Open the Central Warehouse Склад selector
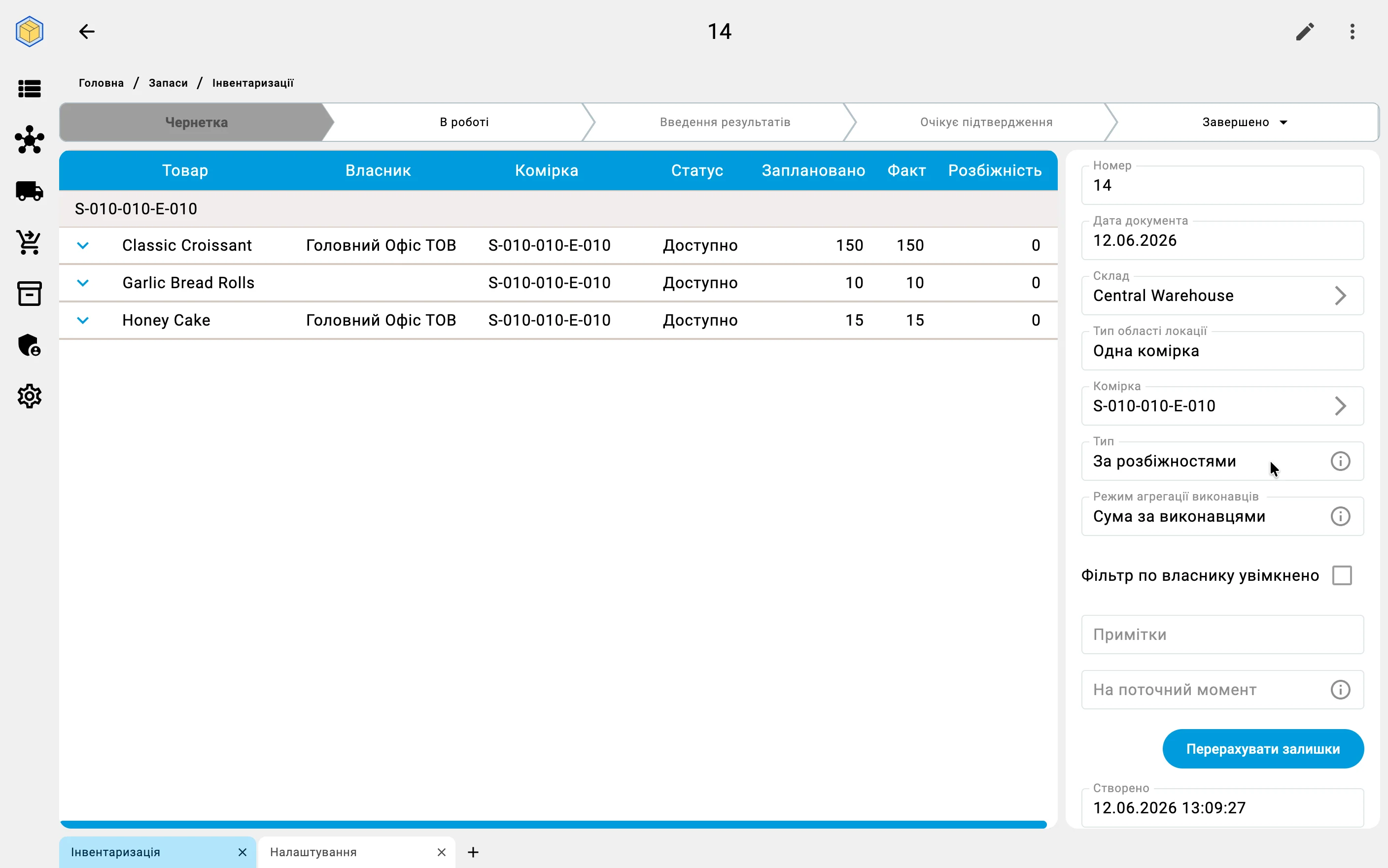This screenshot has height=868, width=1388. click(x=1222, y=296)
